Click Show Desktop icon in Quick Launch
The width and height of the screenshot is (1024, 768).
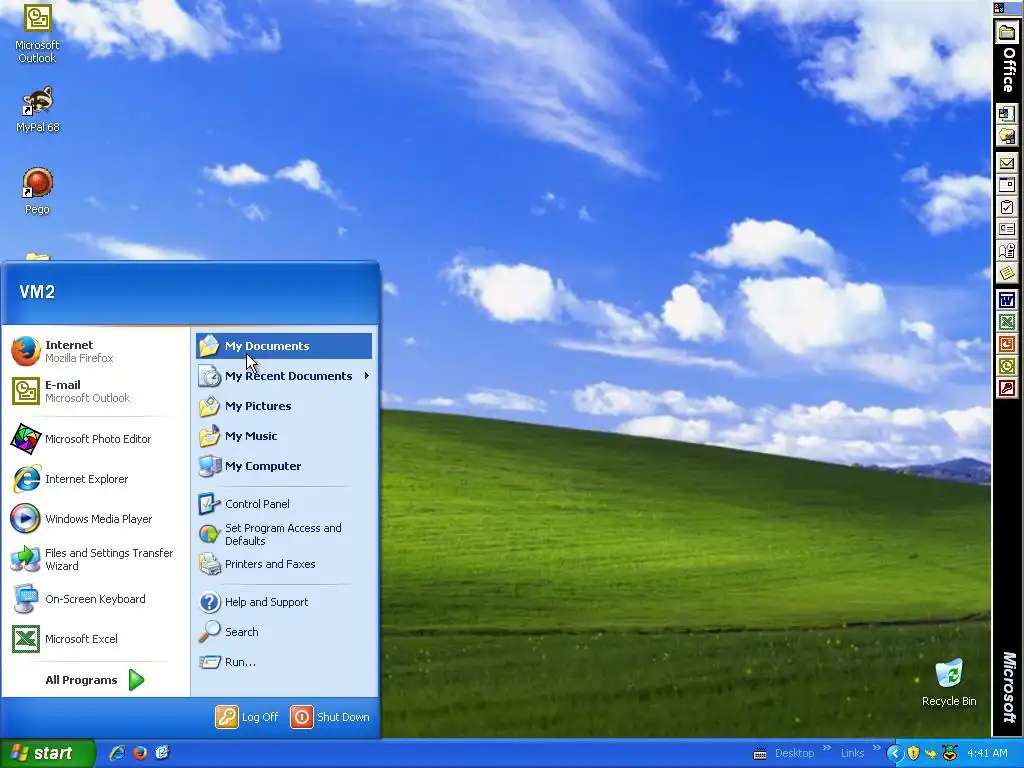point(163,753)
